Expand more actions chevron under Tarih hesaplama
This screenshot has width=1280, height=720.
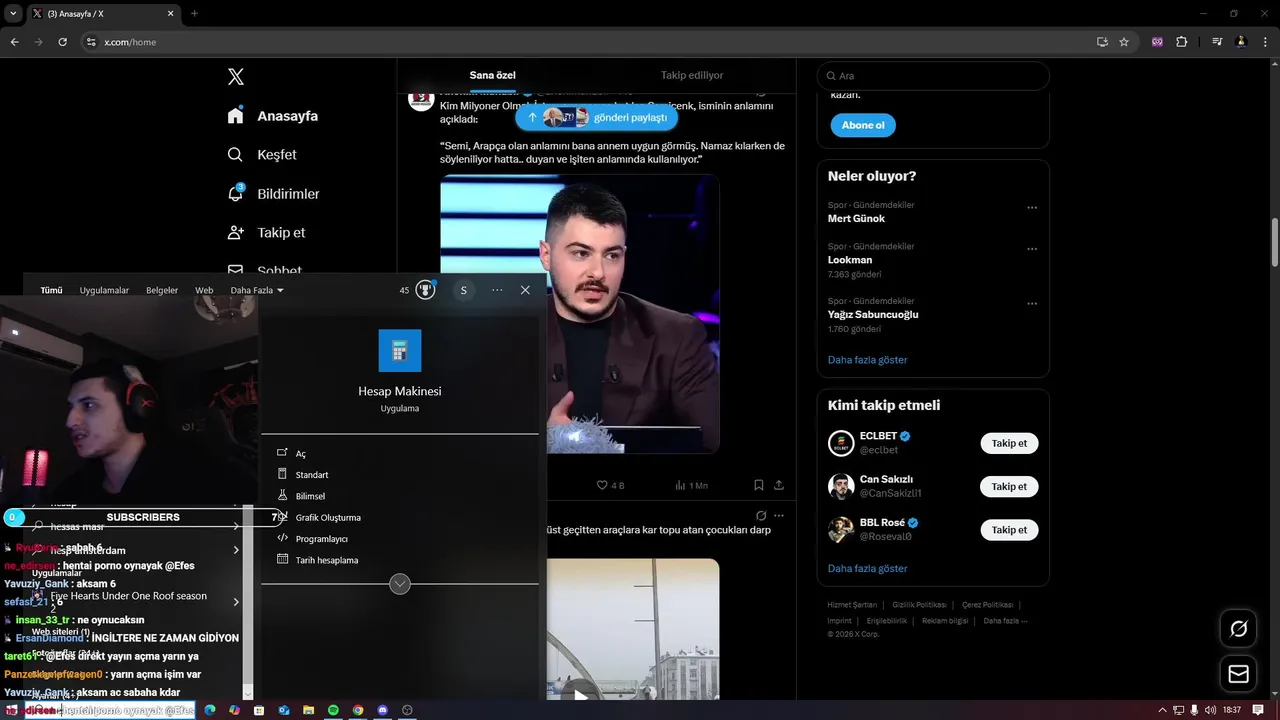(x=400, y=584)
